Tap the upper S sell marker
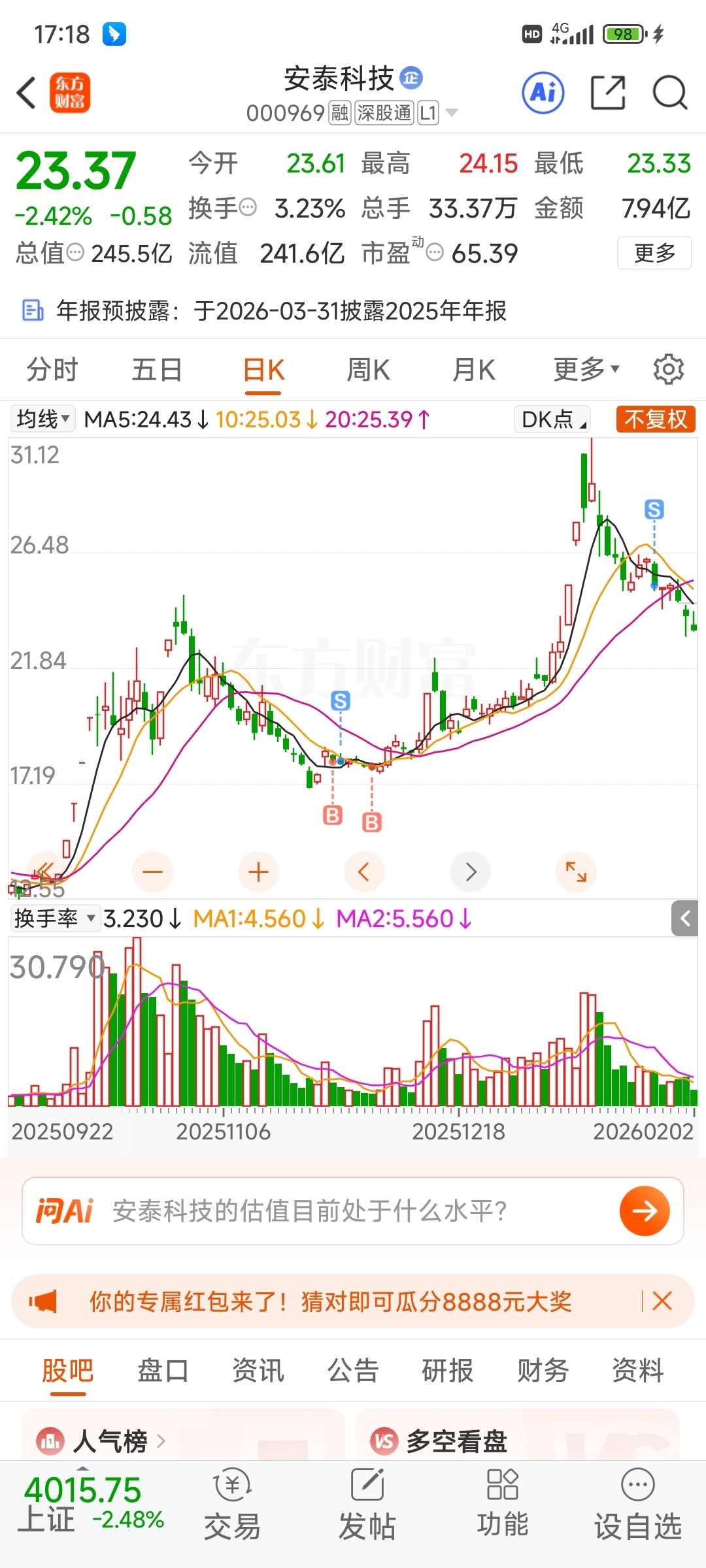706x1568 pixels. [x=654, y=509]
